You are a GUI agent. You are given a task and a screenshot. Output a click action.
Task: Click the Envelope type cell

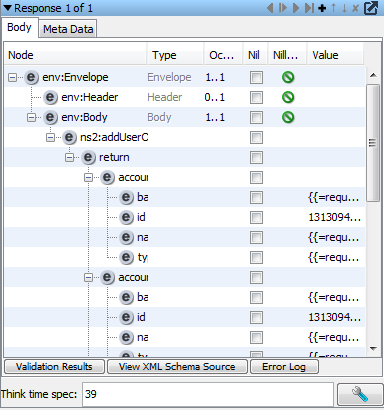(x=169, y=77)
